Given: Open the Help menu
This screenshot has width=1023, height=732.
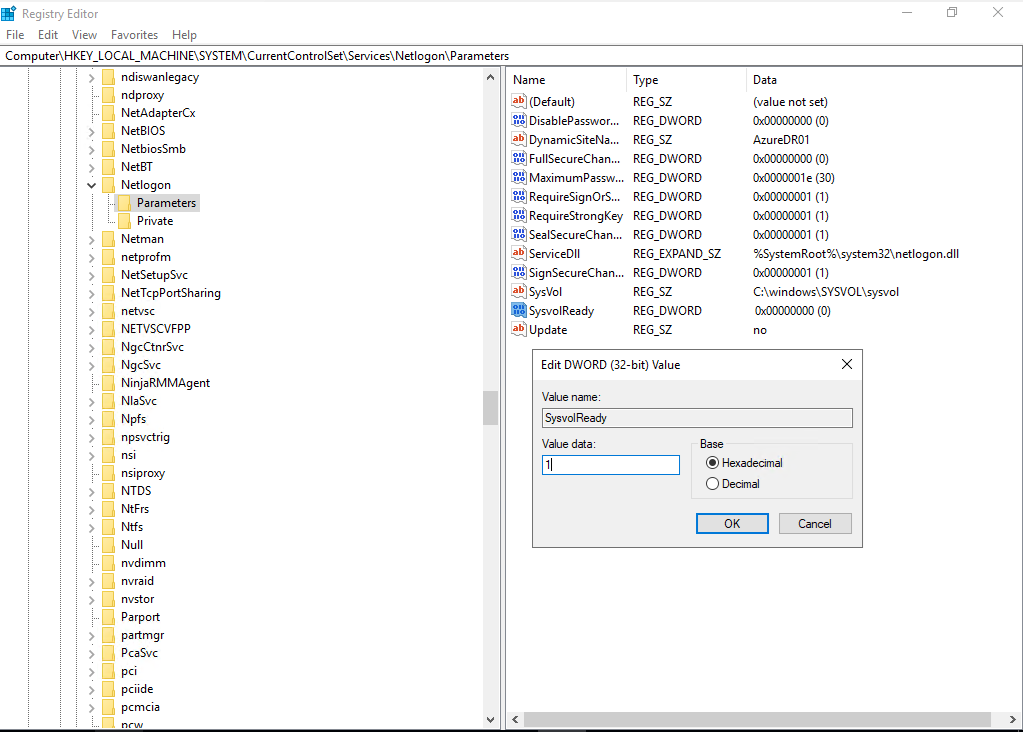Looking at the screenshot, I should 184,35.
